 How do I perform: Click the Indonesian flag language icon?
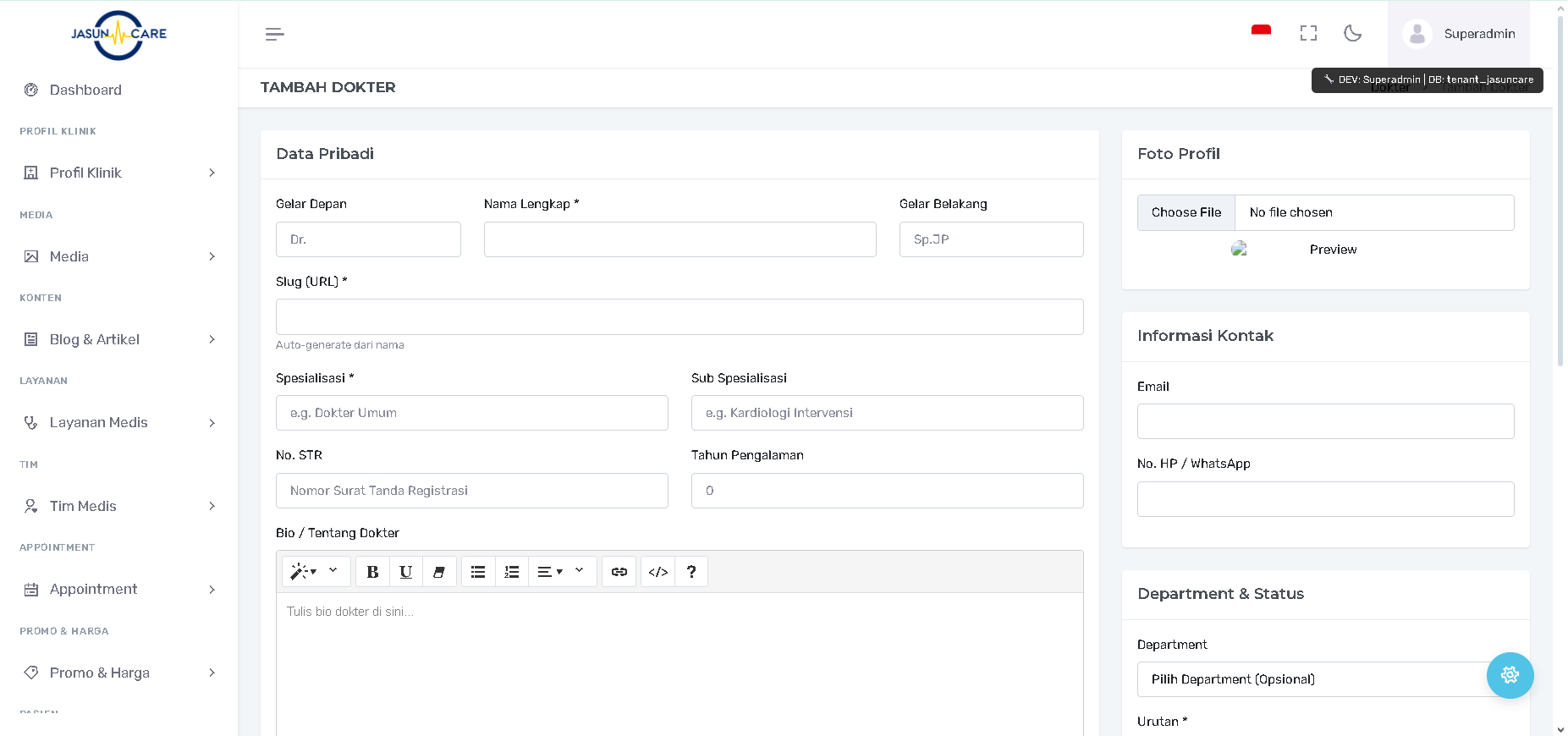click(1261, 31)
